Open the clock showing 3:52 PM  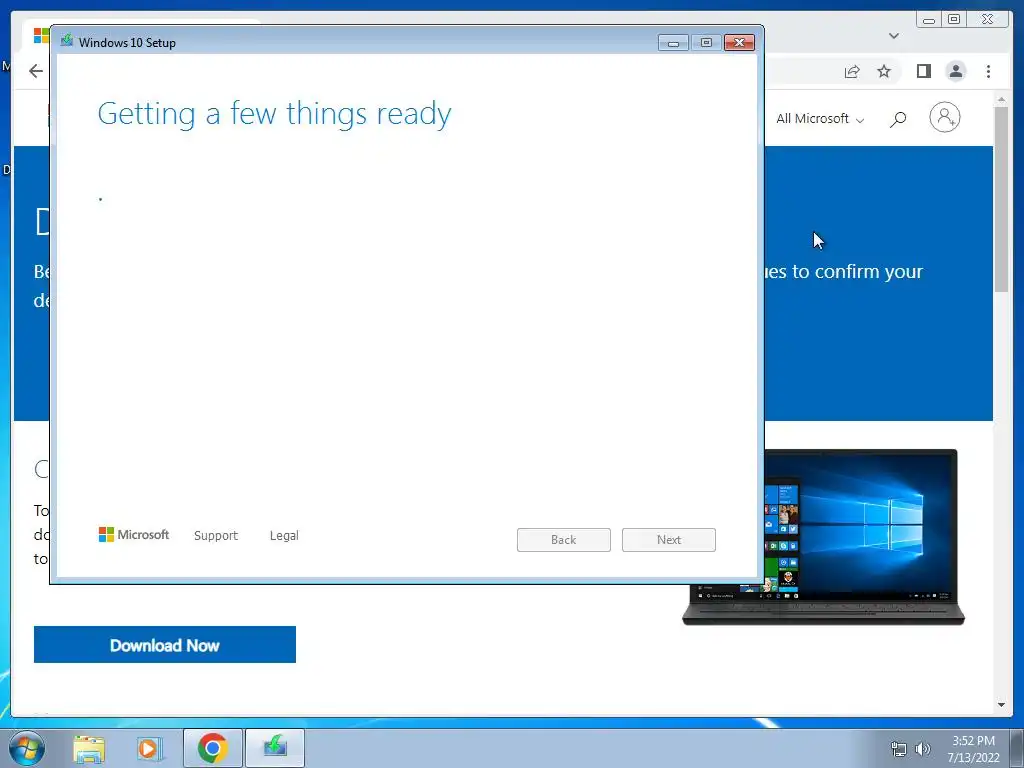[973, 749]
